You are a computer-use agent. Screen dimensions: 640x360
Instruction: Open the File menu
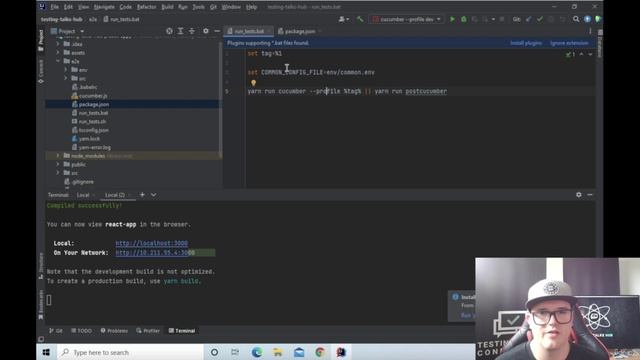[x=54, y=7]
